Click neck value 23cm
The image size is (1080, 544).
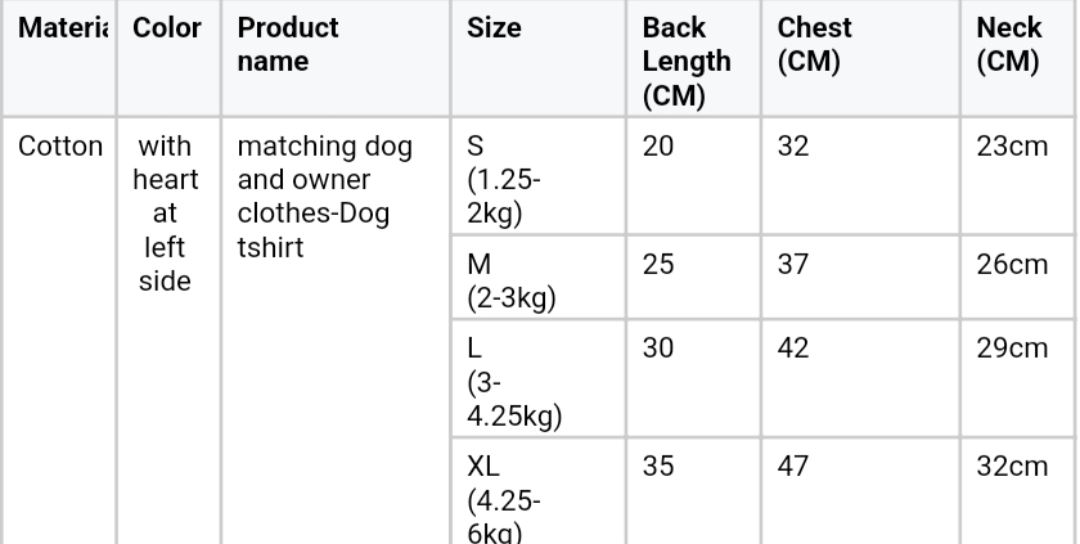(x=1011, y=147)
